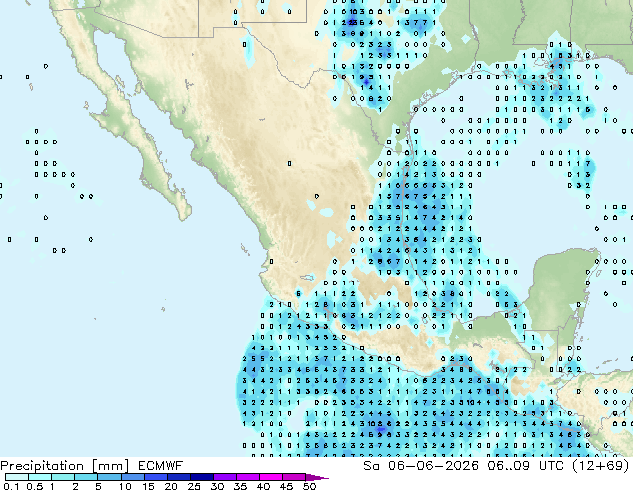The image size is (634, 490).
Task: Select the 2–5 mm legend color swatch
Action: click(86, 477)
